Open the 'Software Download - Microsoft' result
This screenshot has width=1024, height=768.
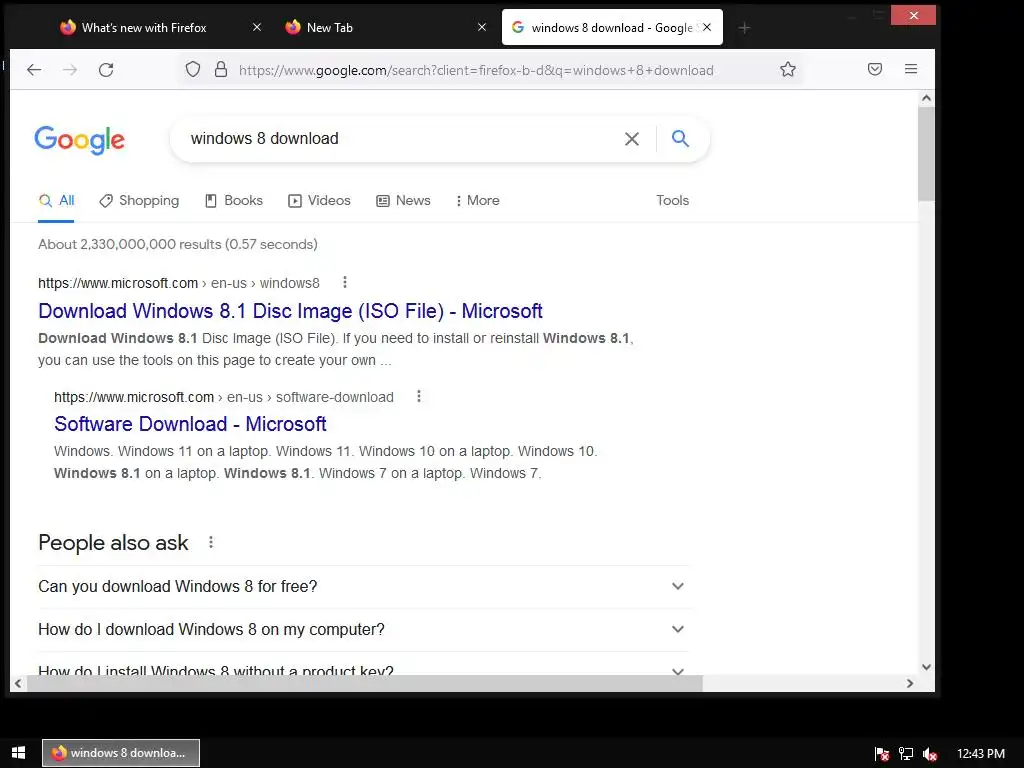pyautogui.click(x=190, y=424)
